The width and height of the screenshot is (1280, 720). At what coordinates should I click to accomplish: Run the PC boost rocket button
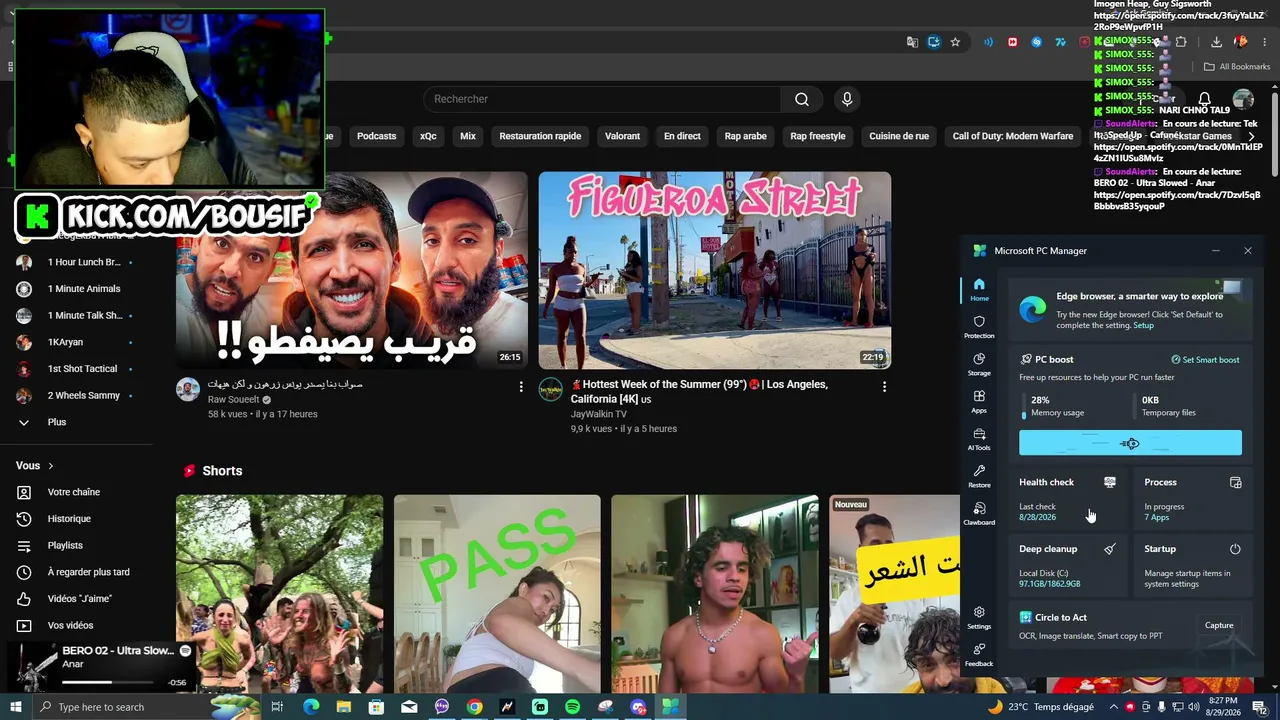[1130, 443]
